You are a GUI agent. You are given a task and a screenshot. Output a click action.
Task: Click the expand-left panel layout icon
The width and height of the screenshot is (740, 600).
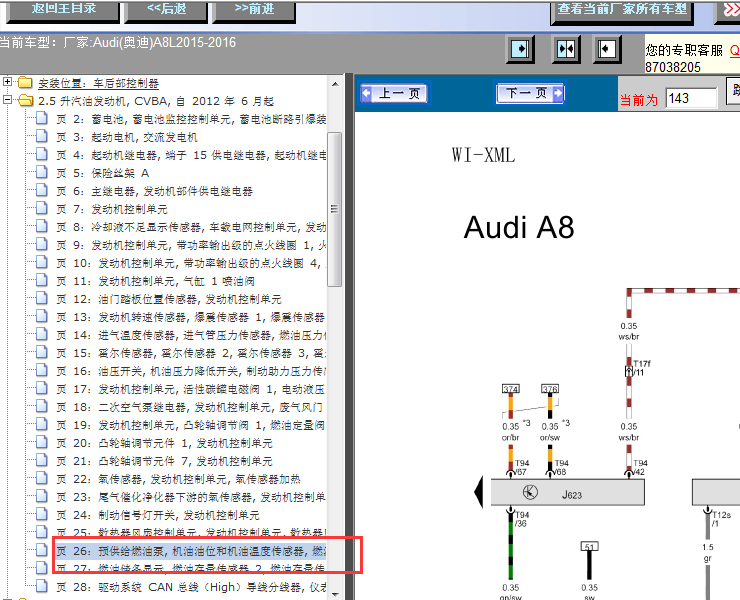606,49
